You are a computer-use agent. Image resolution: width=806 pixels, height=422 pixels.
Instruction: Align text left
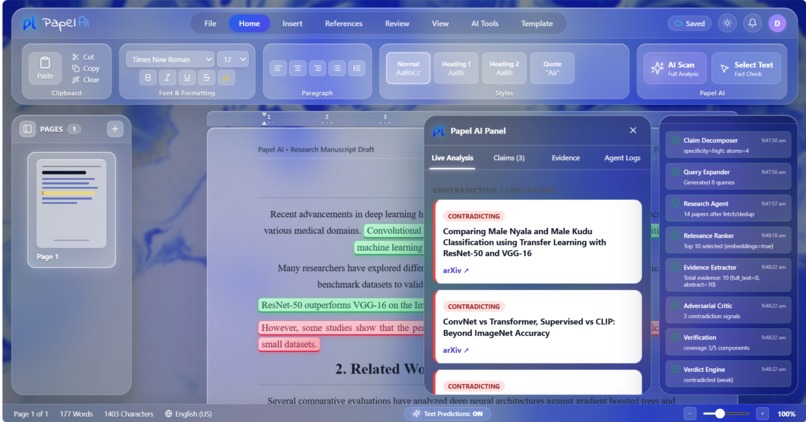[278, 68]
